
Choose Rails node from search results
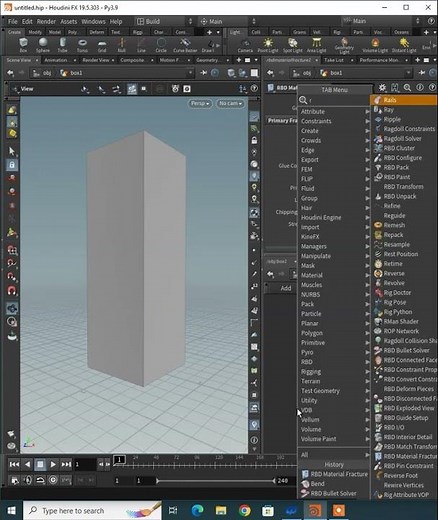pyautogui.click(x=404, y=100)
